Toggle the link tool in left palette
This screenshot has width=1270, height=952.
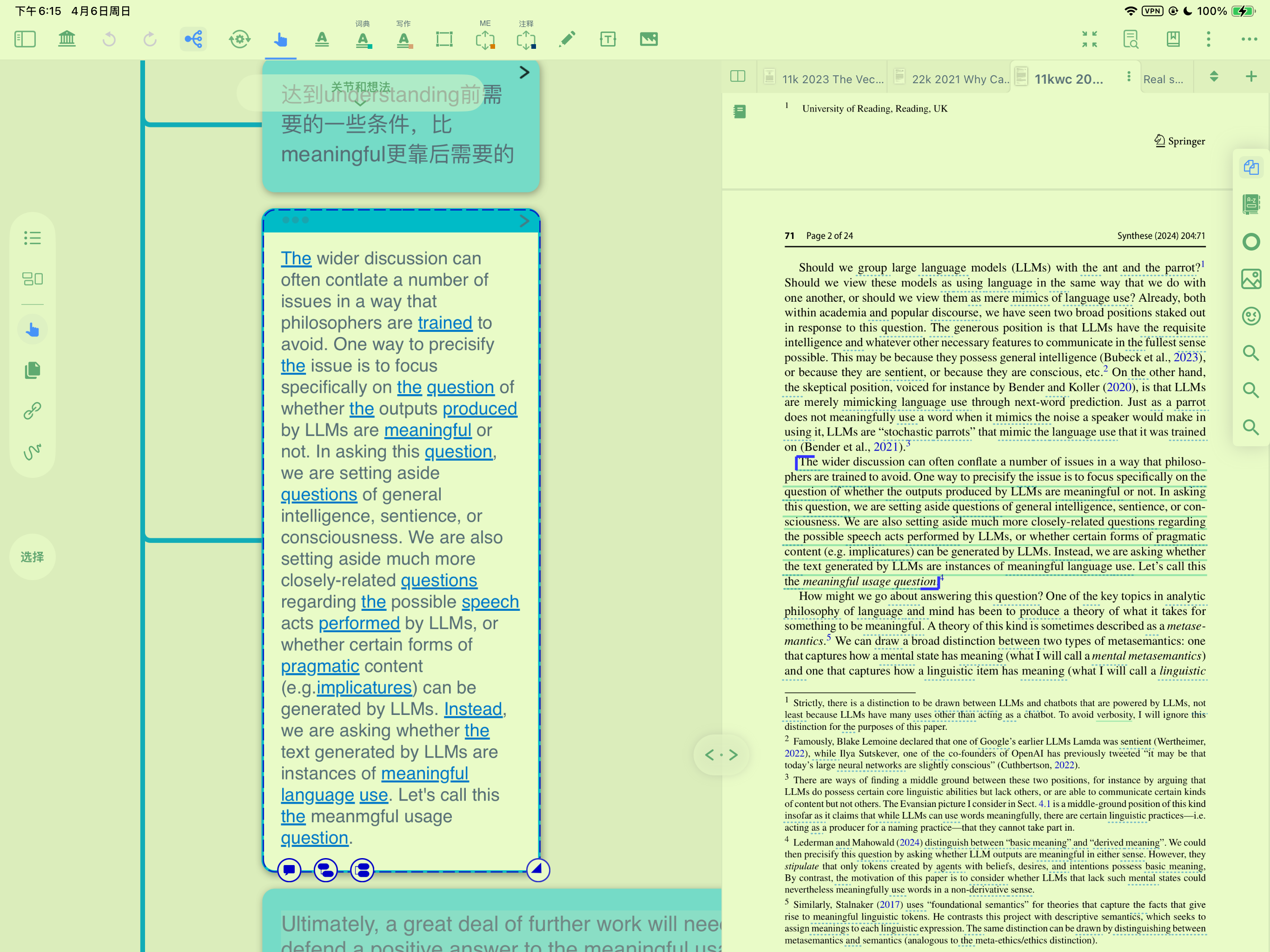(32, 410)
